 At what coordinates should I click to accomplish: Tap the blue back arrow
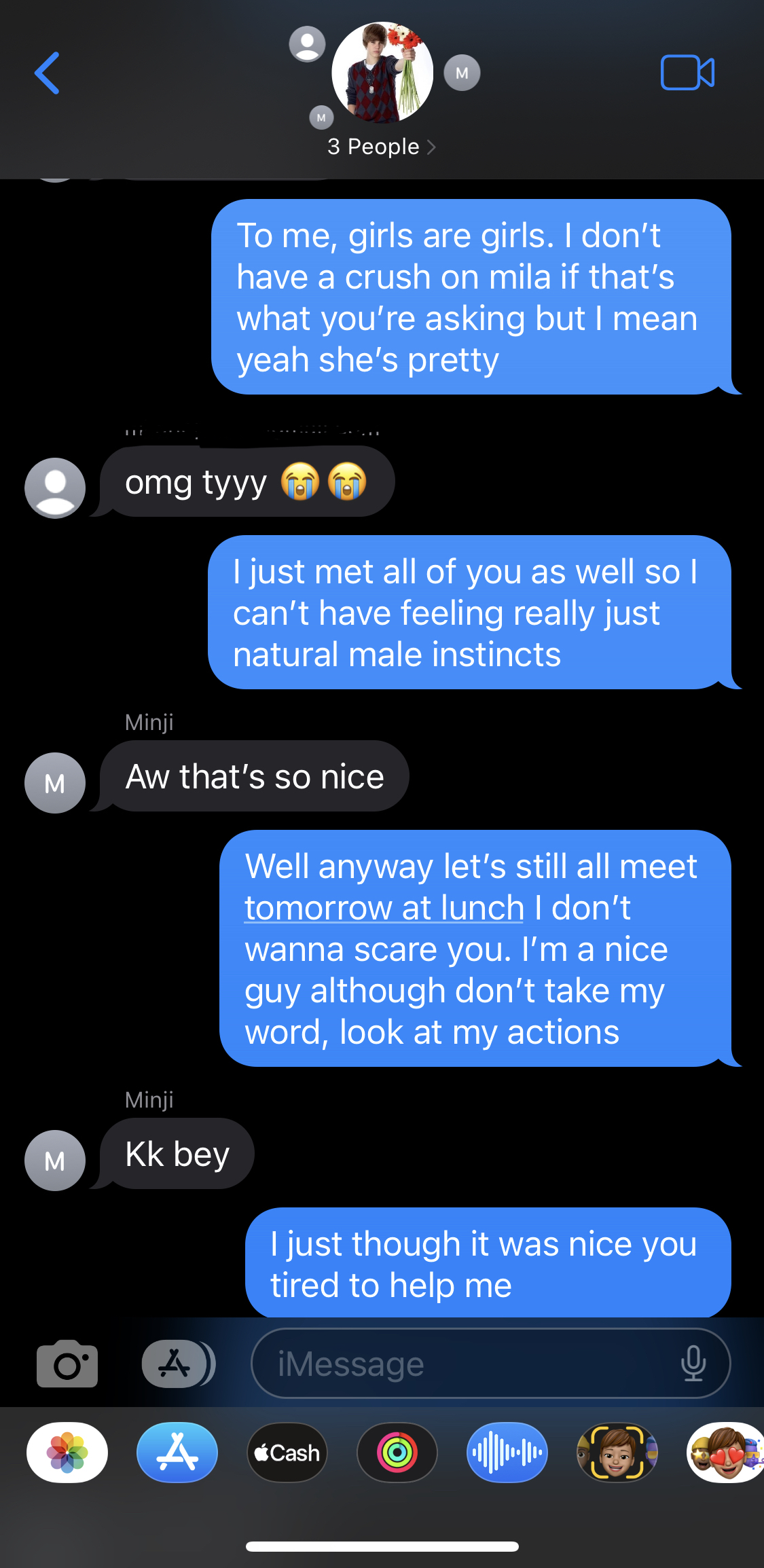[x=48, y=73]
